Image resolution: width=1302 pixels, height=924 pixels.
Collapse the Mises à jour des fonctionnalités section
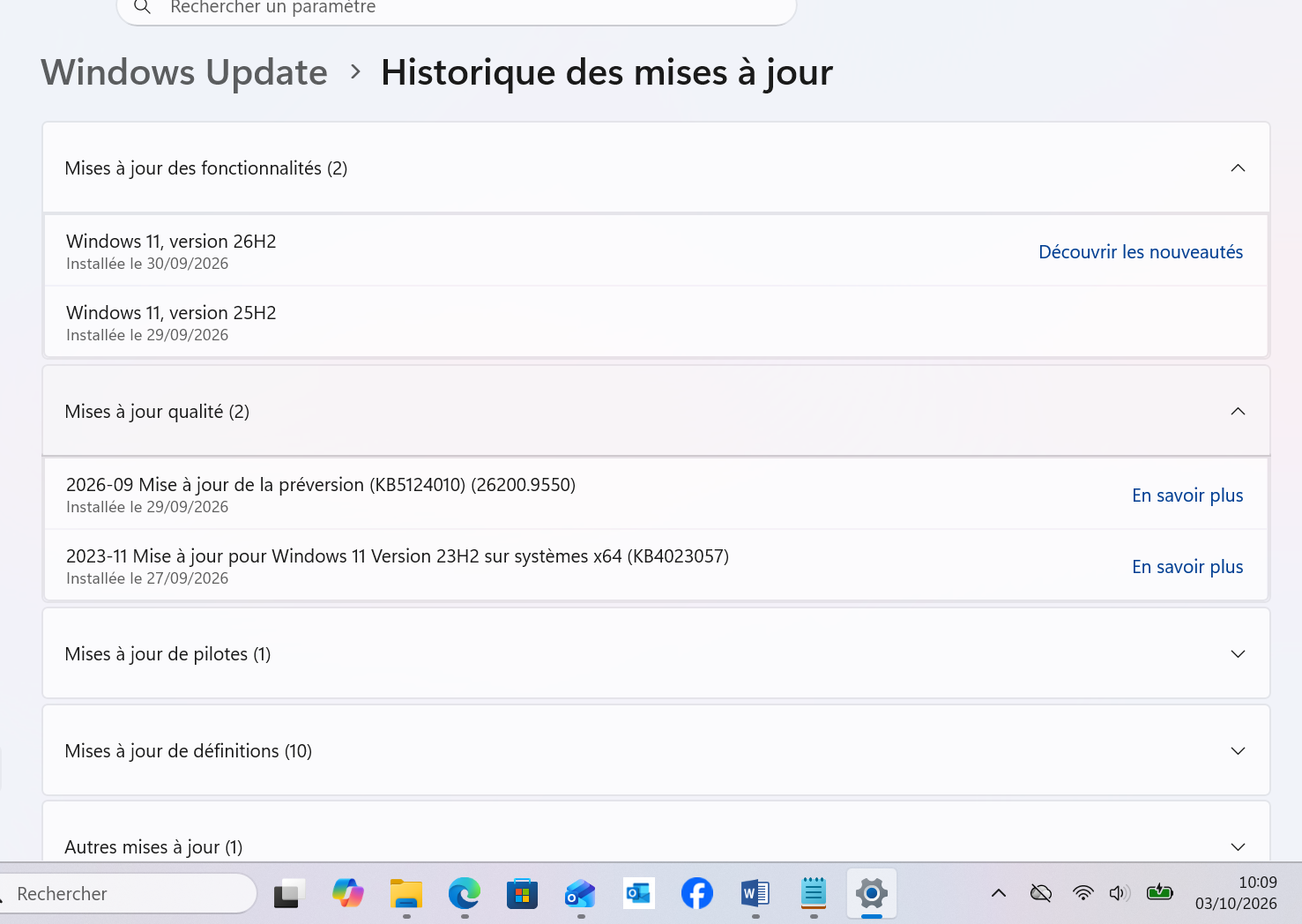pos(1238,168)
